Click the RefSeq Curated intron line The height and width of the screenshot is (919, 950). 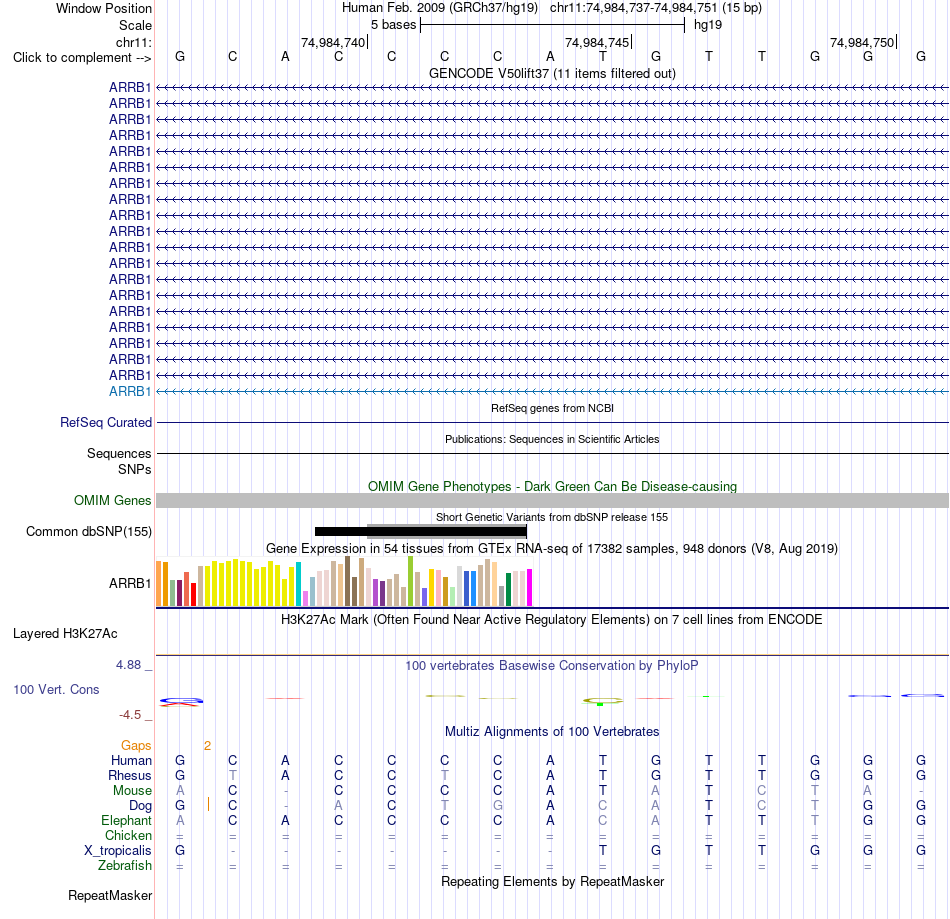552,422
